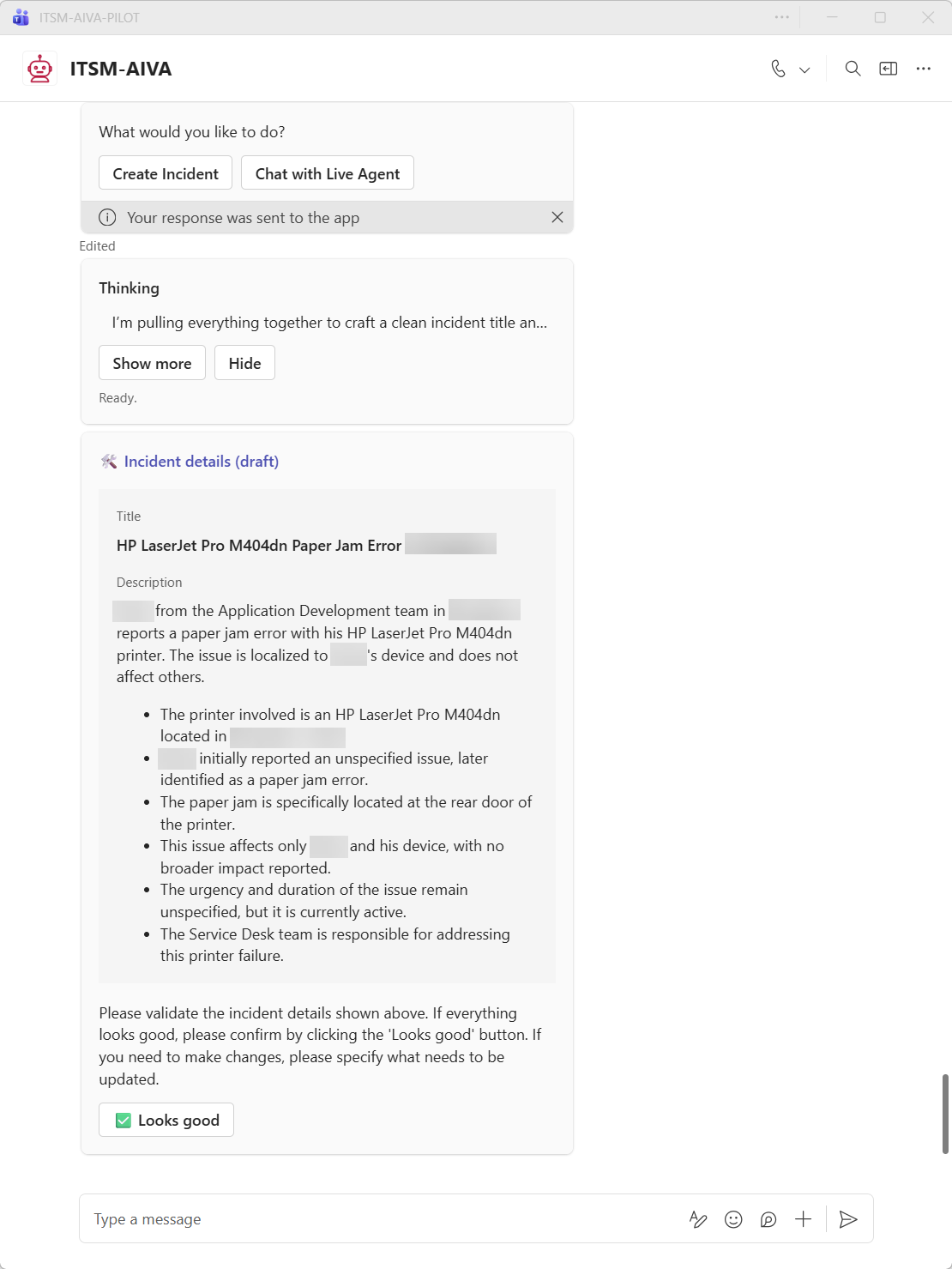Dismiss the 'Your response was sent' notice
This screenshot has width=952, height=1269.
click(557, 217)
